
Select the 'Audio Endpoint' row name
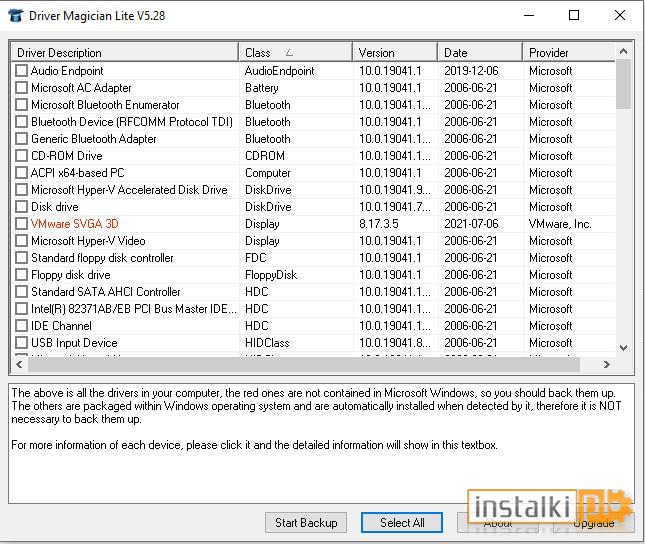(67, 71)
